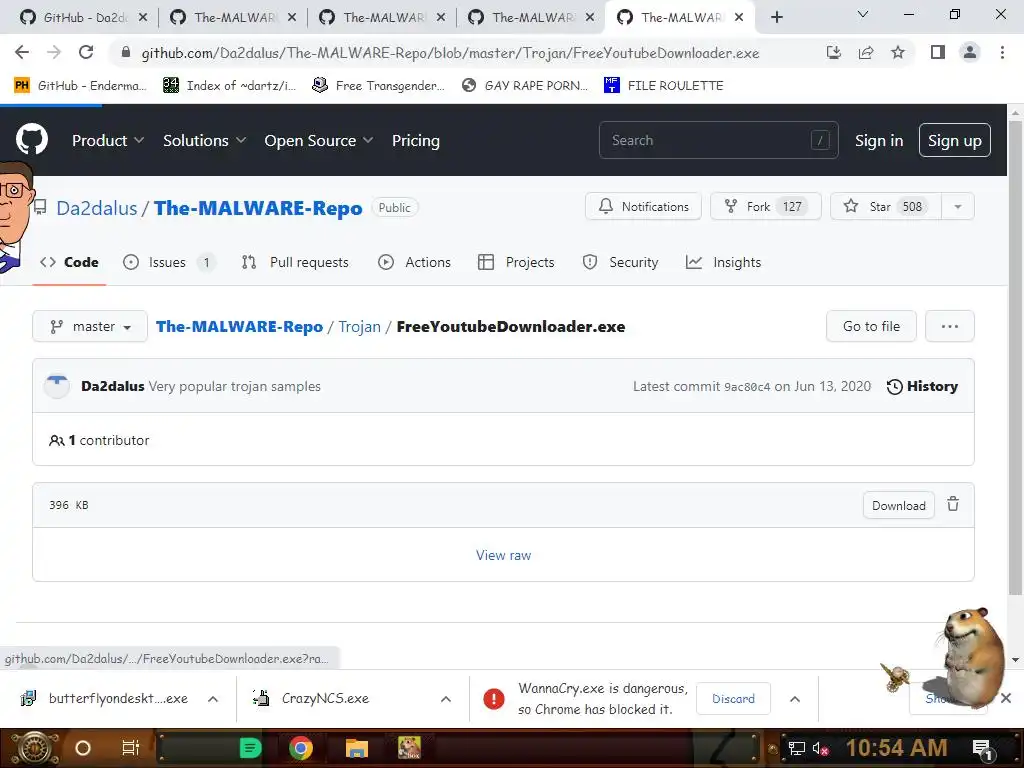Open commit 9ac80c4 link

[747, 387]
